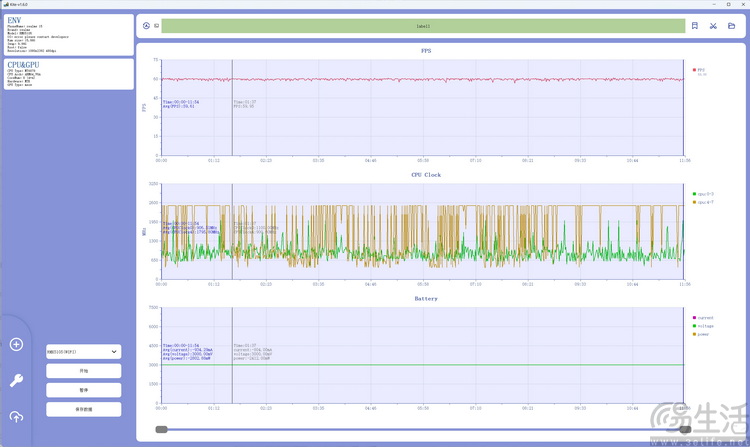Screen dimensions: 750x447
Task: Expand the device selection dropdown
Action: click(83, 352)
